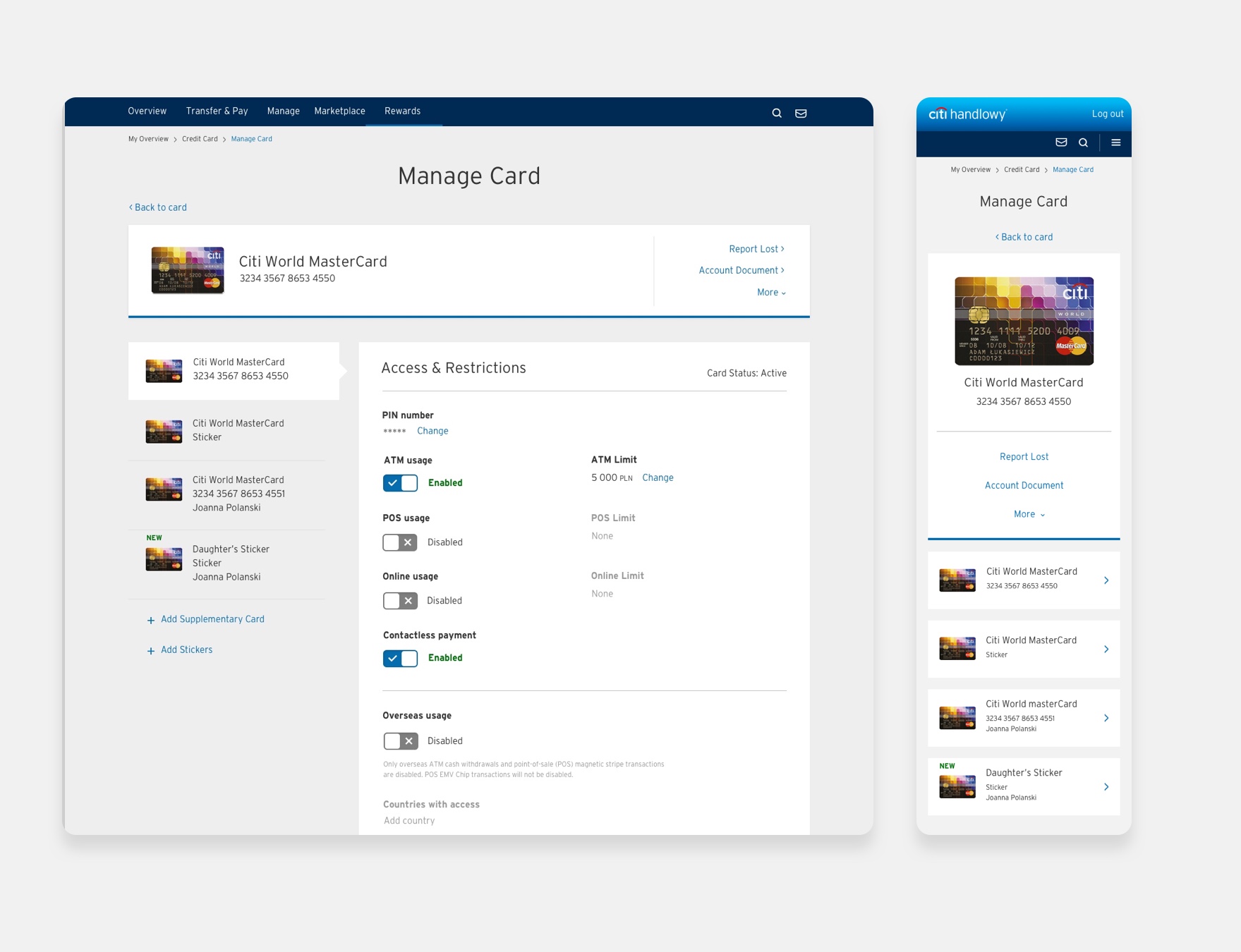The height and width of the screenshot is (952, 1241).
Task: Select sidebar card ending 4551 Joanna Polanski
Action: point(226,494)
